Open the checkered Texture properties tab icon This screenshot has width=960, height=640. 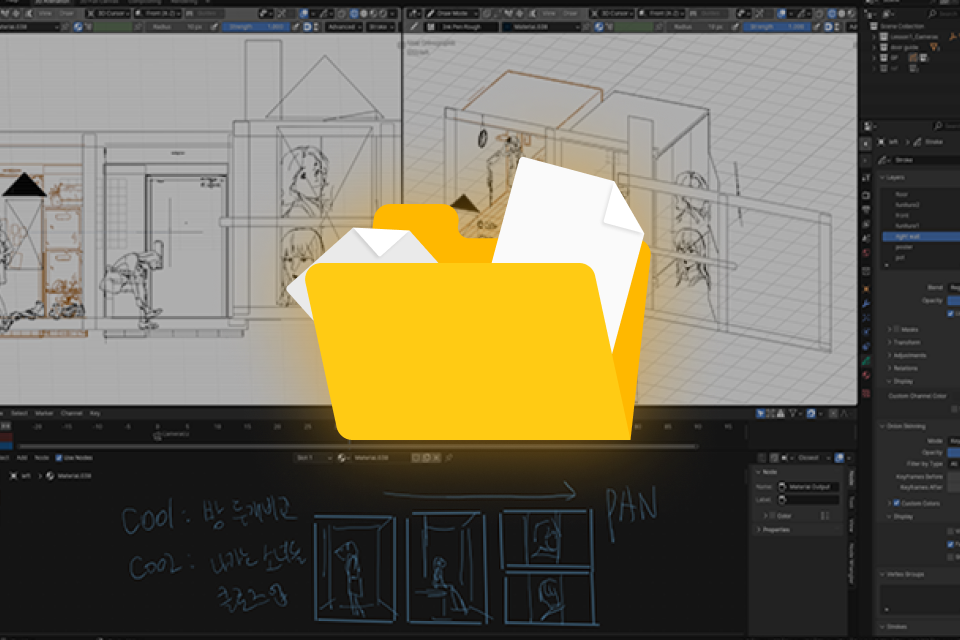click(866, 393)
